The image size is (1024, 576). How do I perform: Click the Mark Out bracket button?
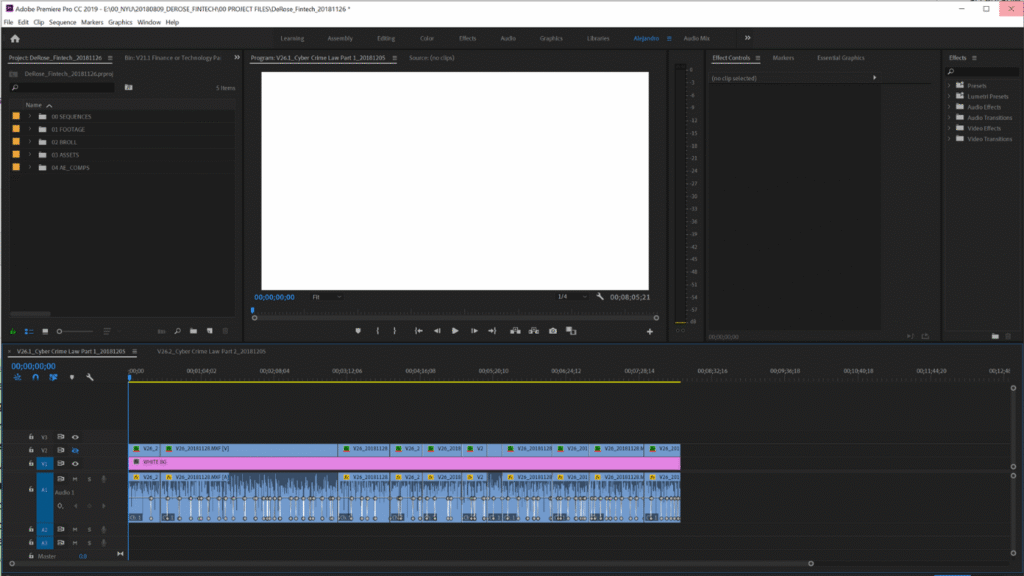click(394, 331)
